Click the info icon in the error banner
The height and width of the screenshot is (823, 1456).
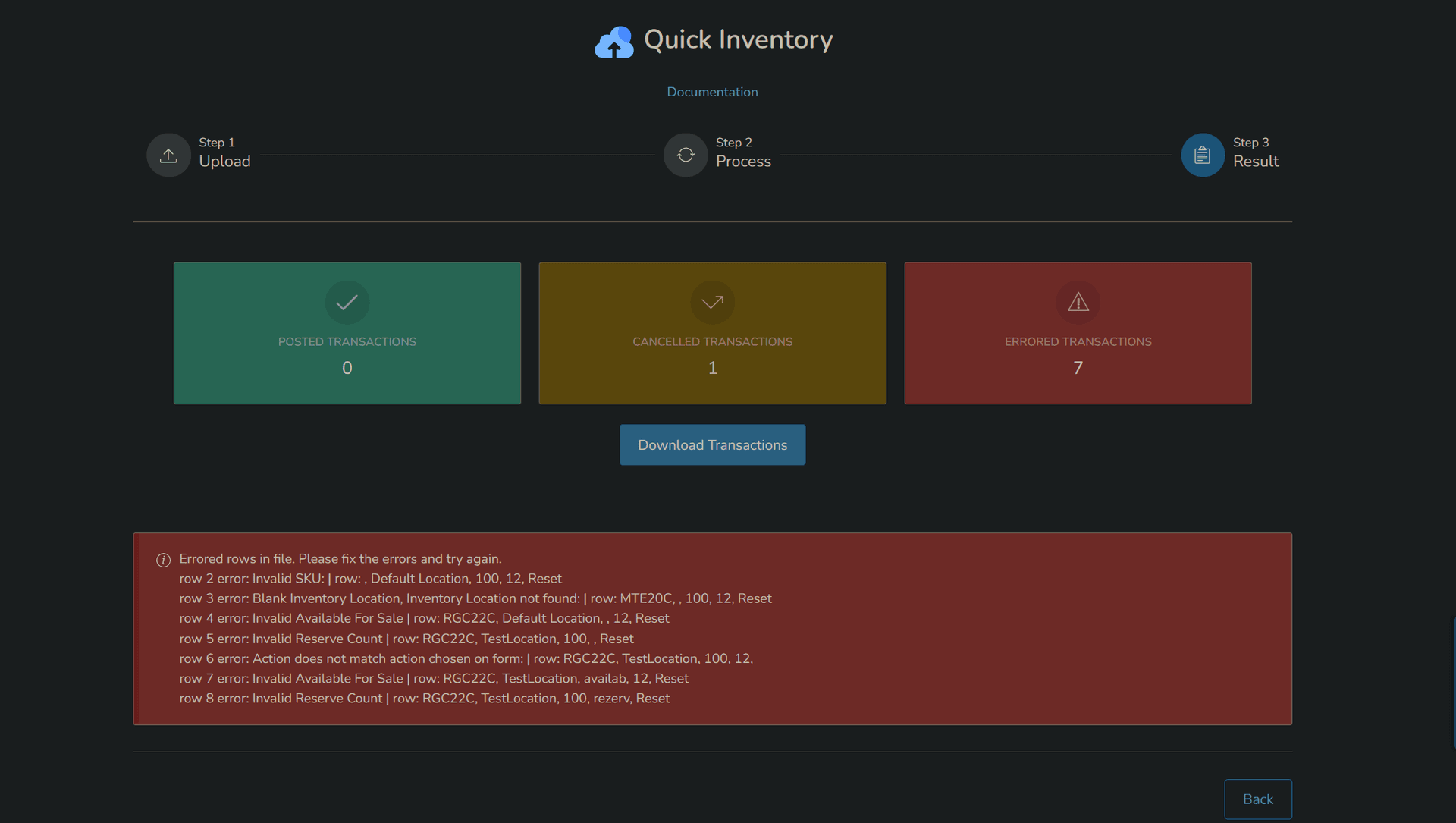162,560
